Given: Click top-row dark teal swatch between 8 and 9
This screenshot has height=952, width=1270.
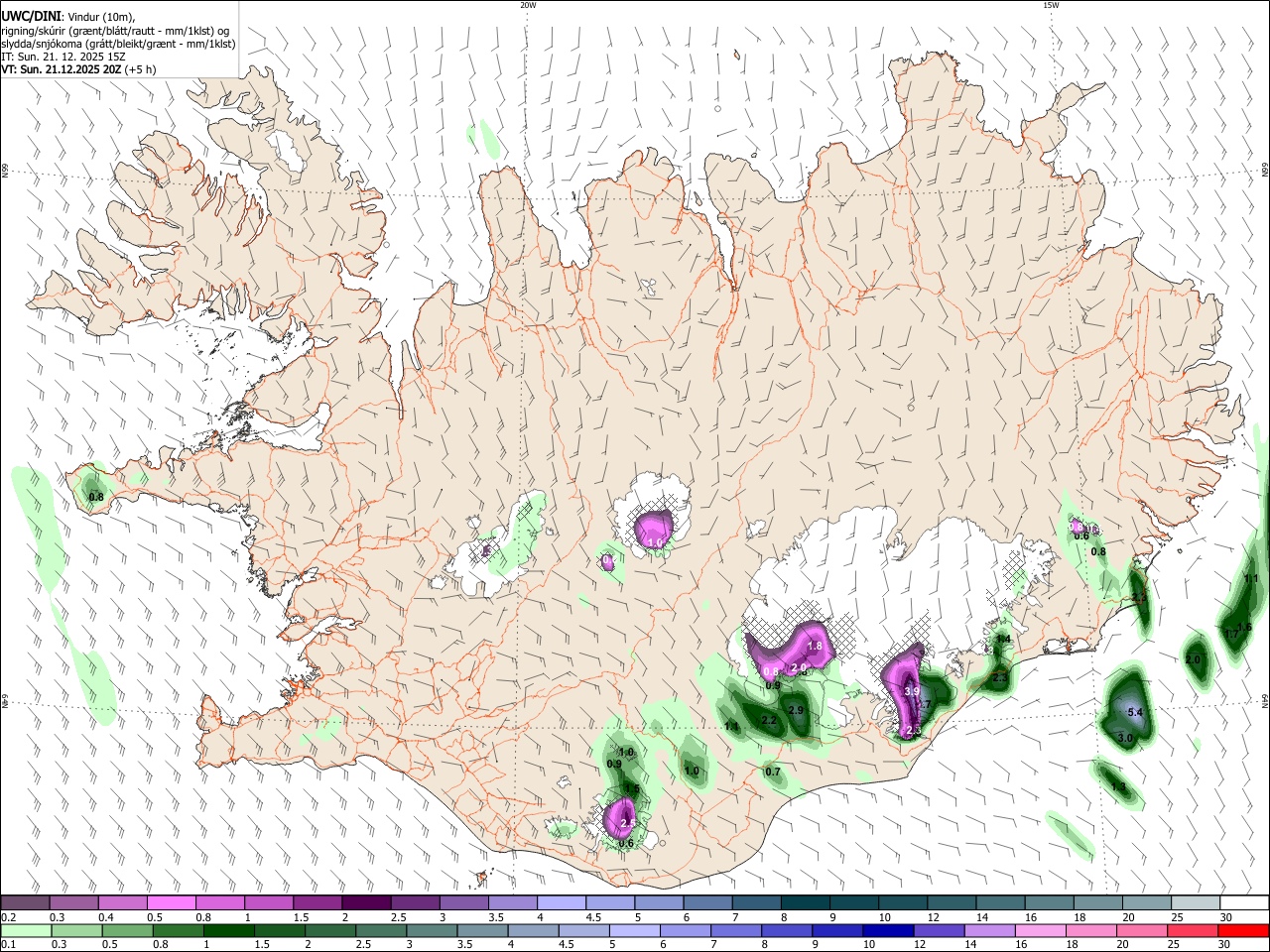Looking at the screenshot, I should pyautogui.click(x=805, y=903).
